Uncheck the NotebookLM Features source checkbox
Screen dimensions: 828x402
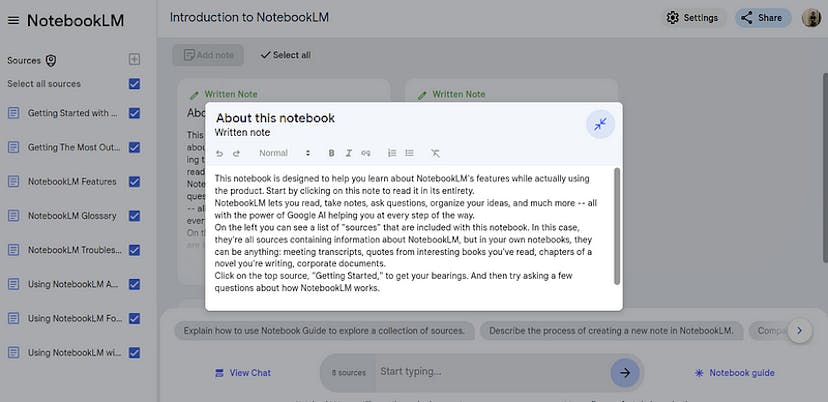(x=134, y=182)
